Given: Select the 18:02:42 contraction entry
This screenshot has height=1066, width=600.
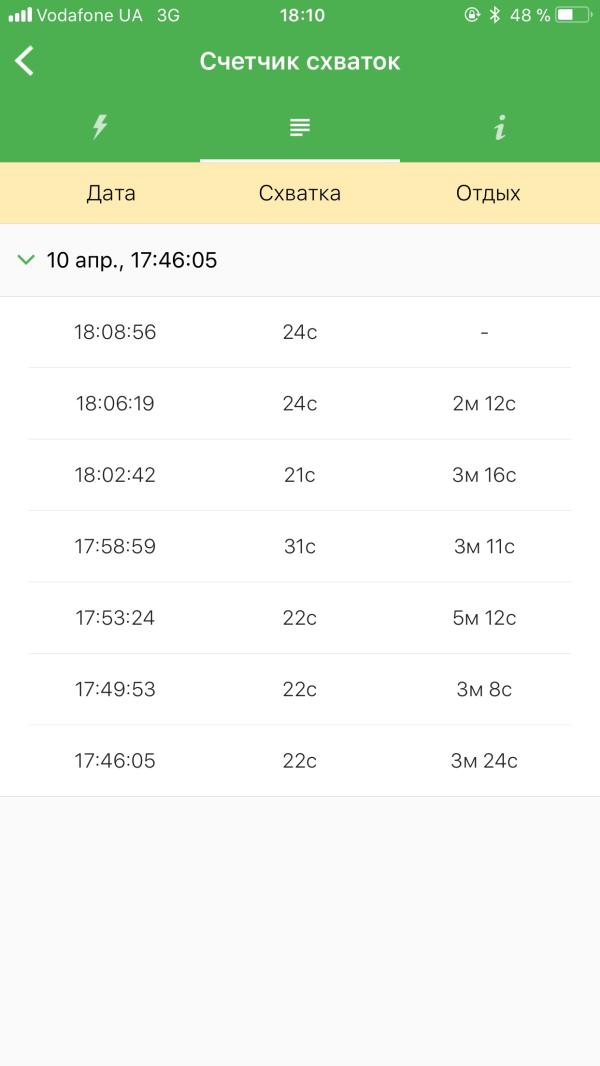Looking at the screenshot, I should (300, 475).
